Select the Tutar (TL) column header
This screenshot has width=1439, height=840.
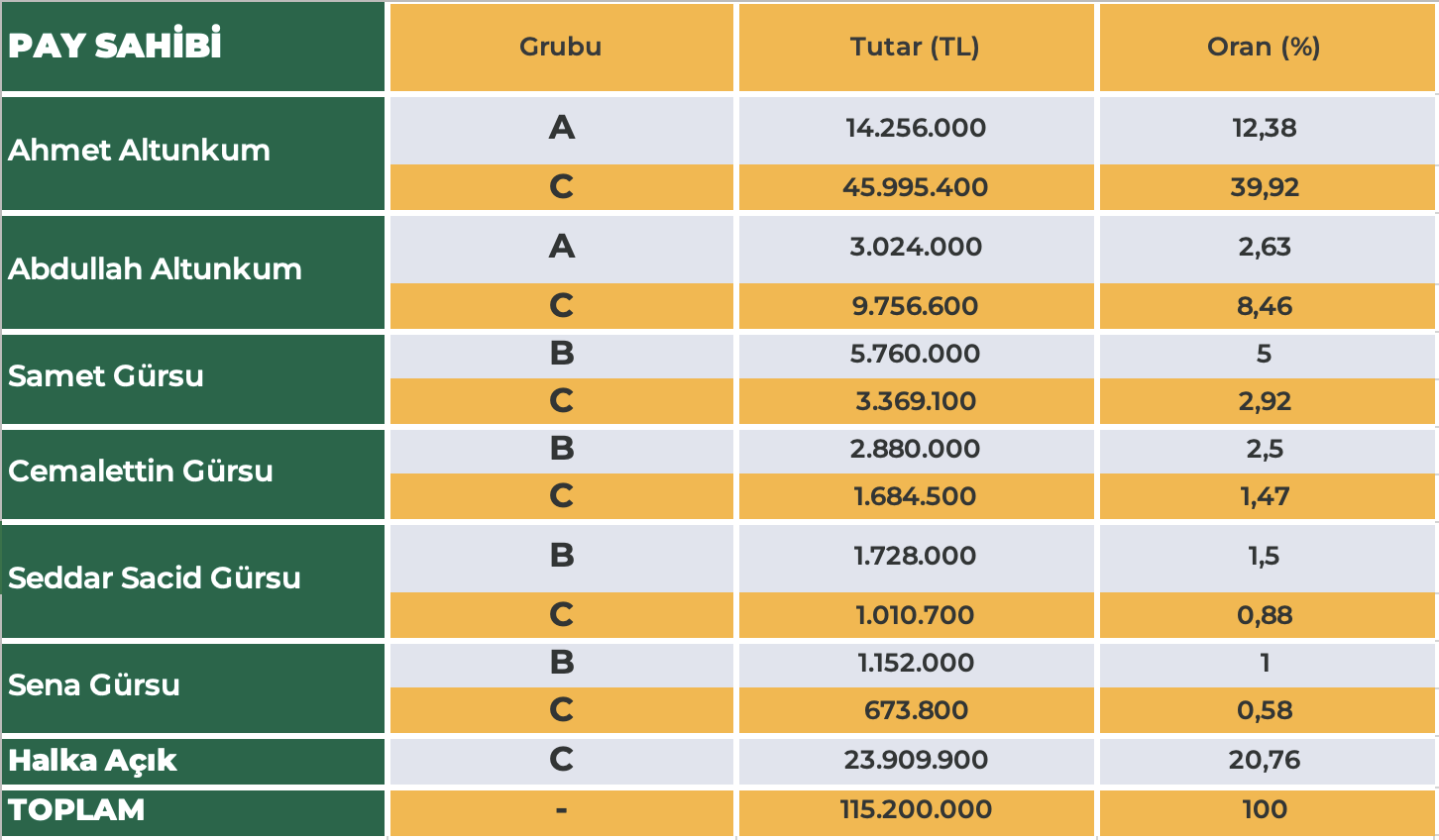coord(916,47)
